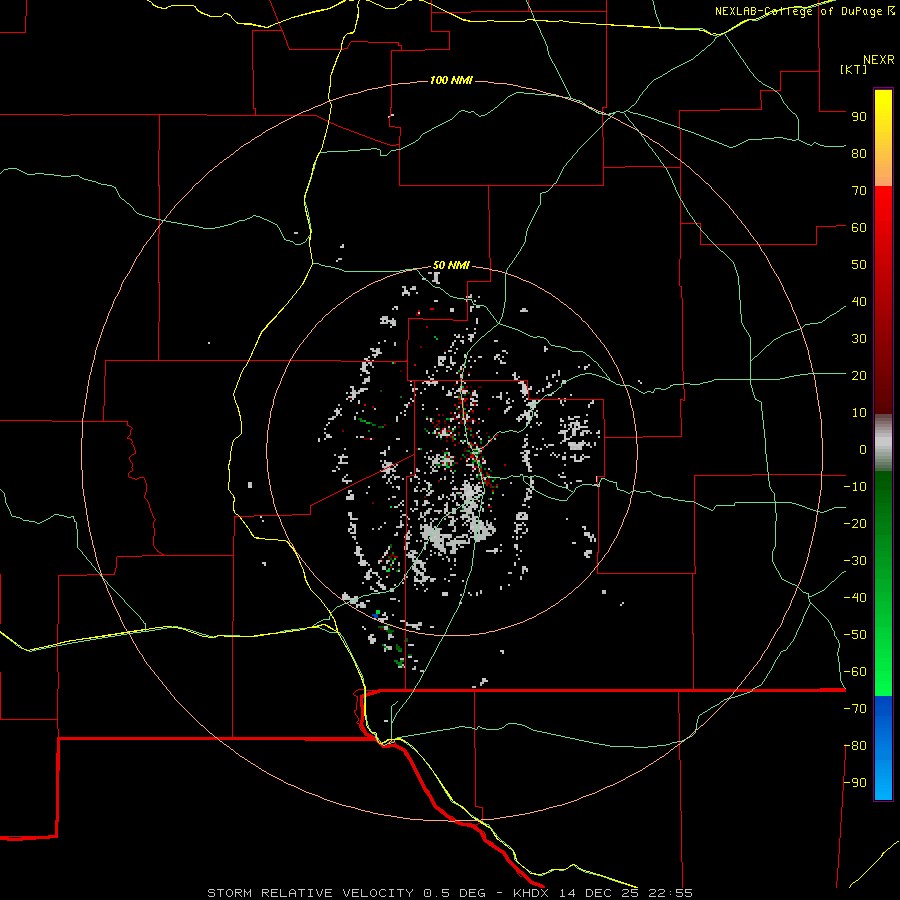Click the 50 value on the velocity scale
Image resolution: width=900 pixels, height=900 pixels.
click(x=859, y=265)
